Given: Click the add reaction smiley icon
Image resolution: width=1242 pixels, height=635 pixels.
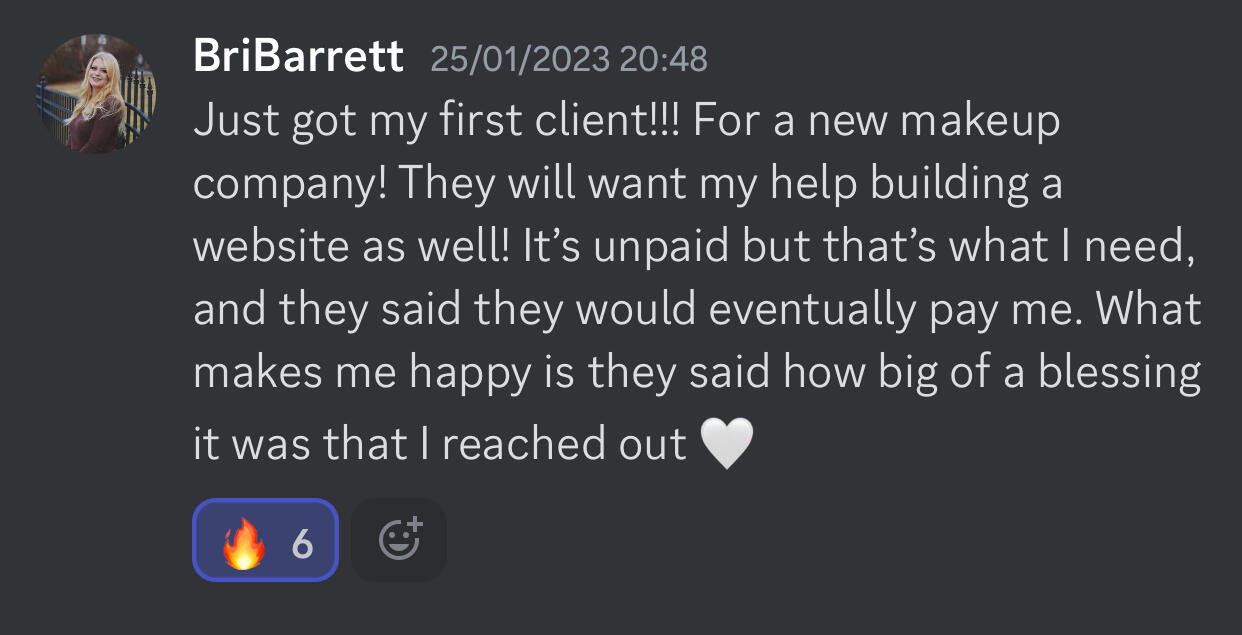Looking at the screenshot, I should 400,541.
